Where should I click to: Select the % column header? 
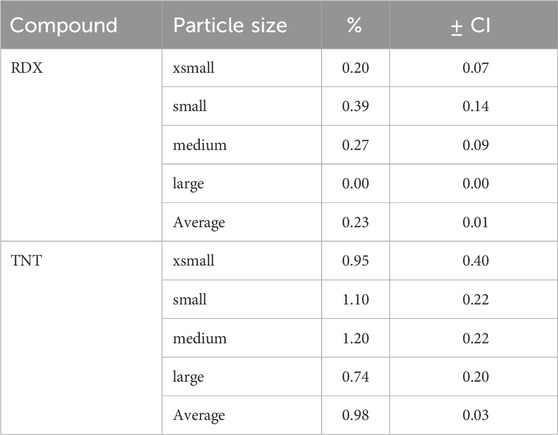(355, 25)
